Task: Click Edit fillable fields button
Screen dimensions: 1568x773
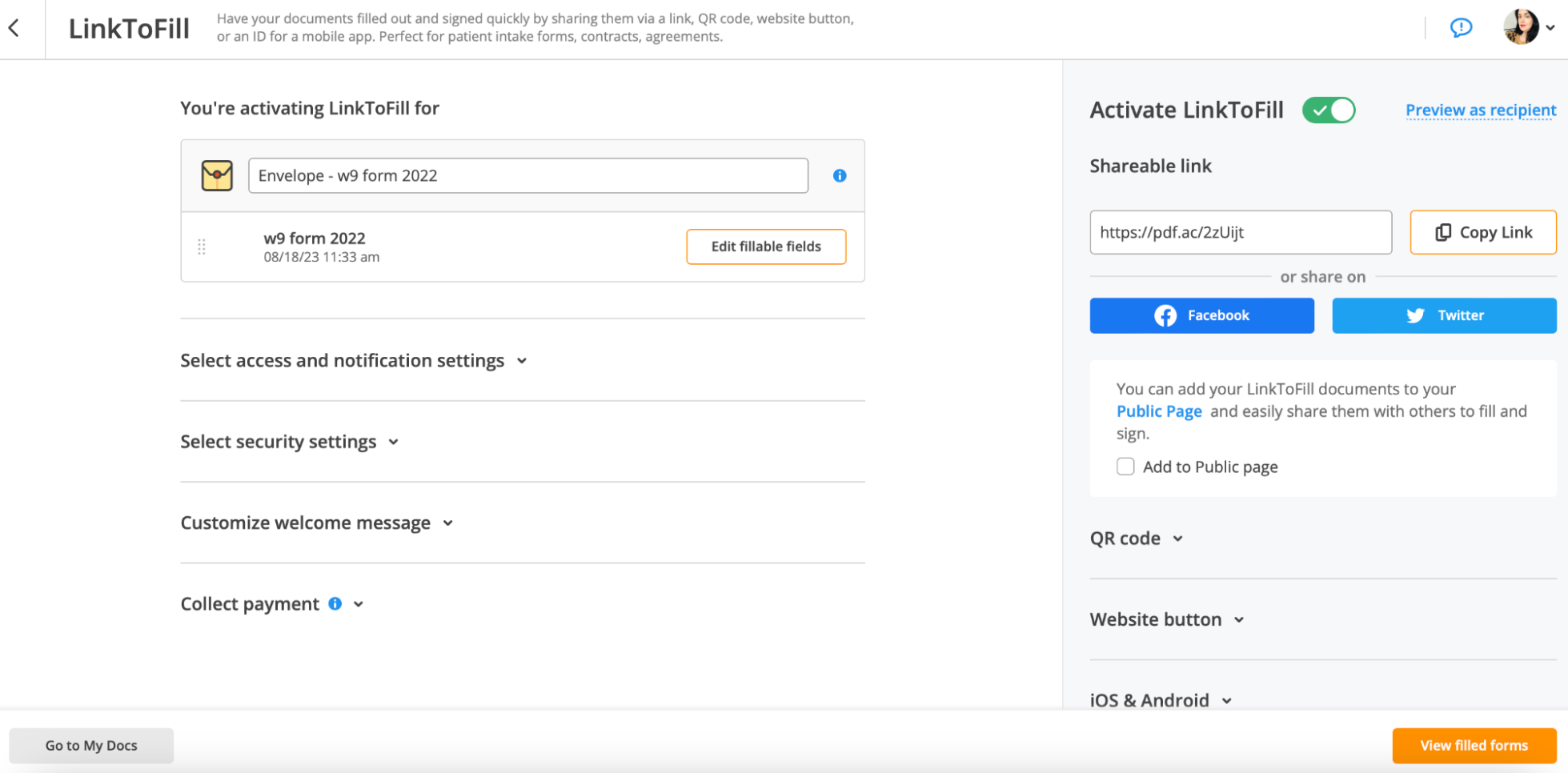Action: (x=766, y=246)
